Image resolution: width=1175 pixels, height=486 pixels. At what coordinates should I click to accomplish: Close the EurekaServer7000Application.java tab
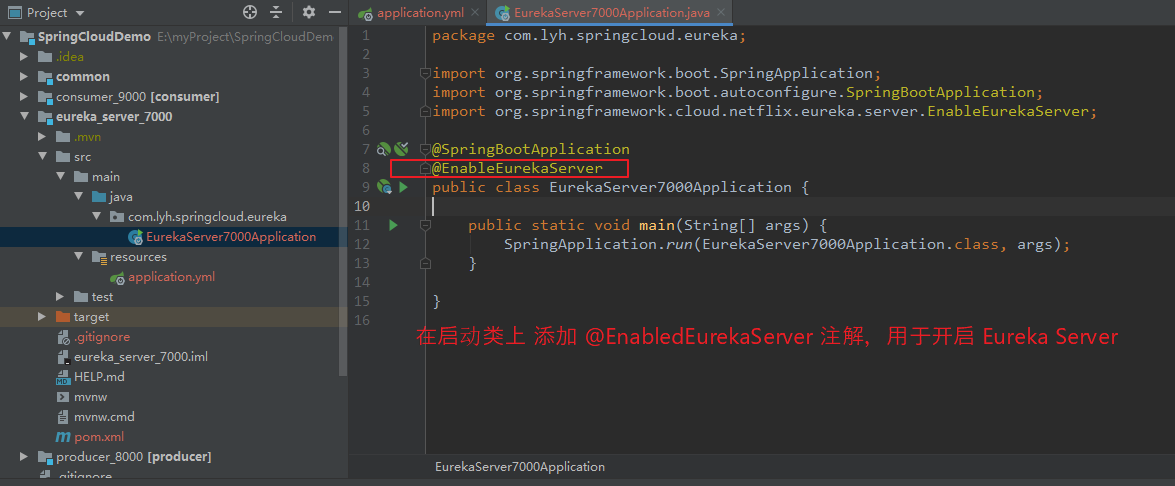720,13
